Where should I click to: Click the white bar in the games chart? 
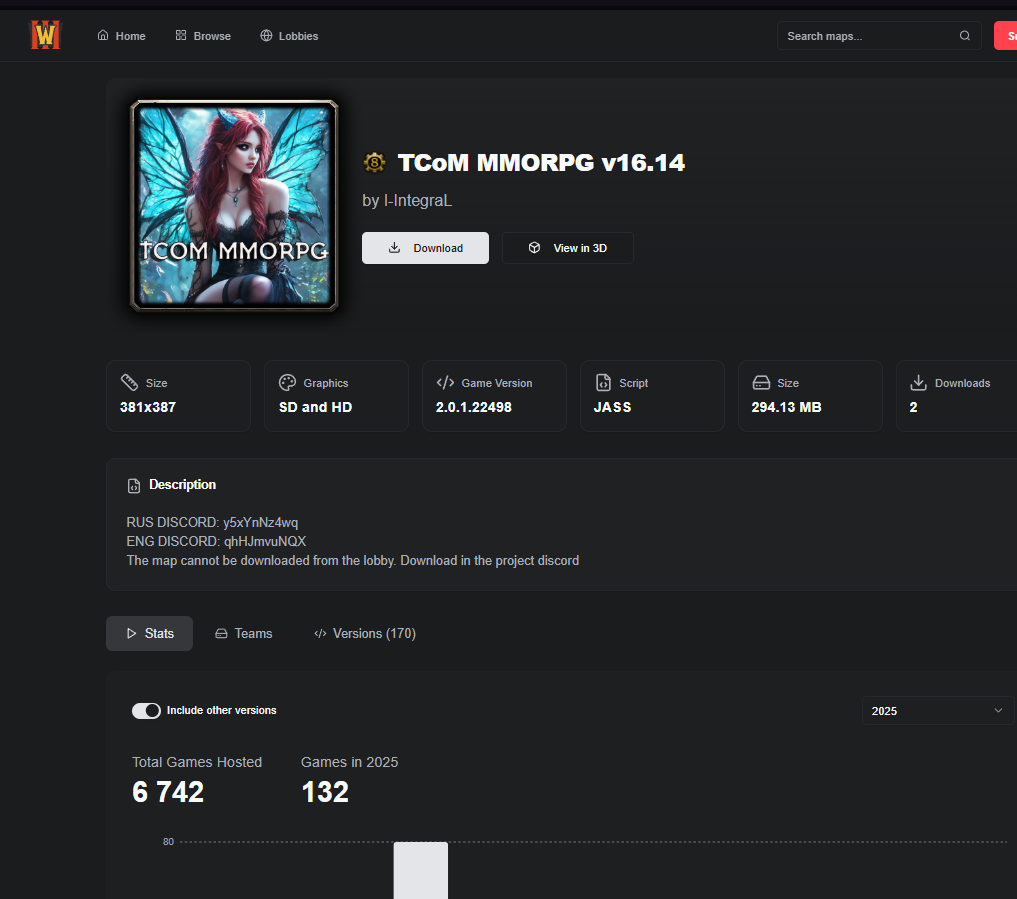tap(420, 870)
